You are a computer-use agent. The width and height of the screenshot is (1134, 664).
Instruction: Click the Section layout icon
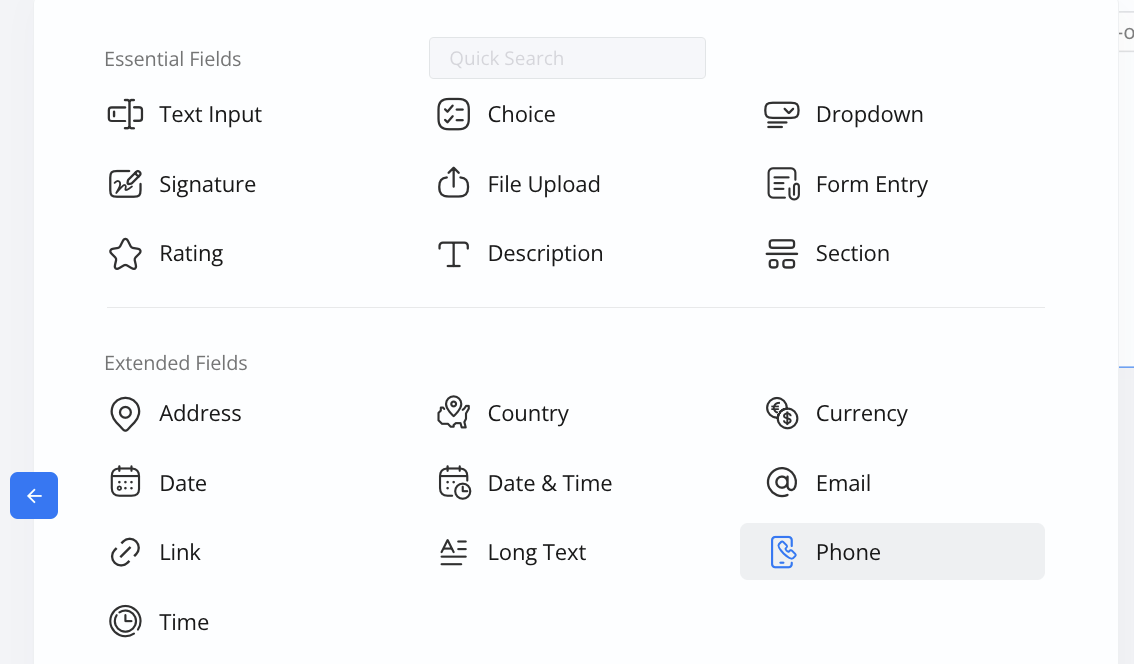point(781,254)
